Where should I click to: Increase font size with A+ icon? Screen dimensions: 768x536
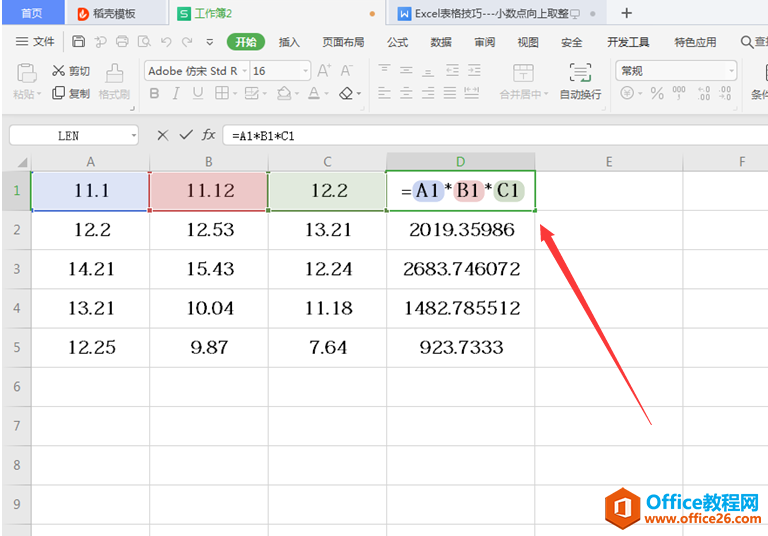point(324,71)
